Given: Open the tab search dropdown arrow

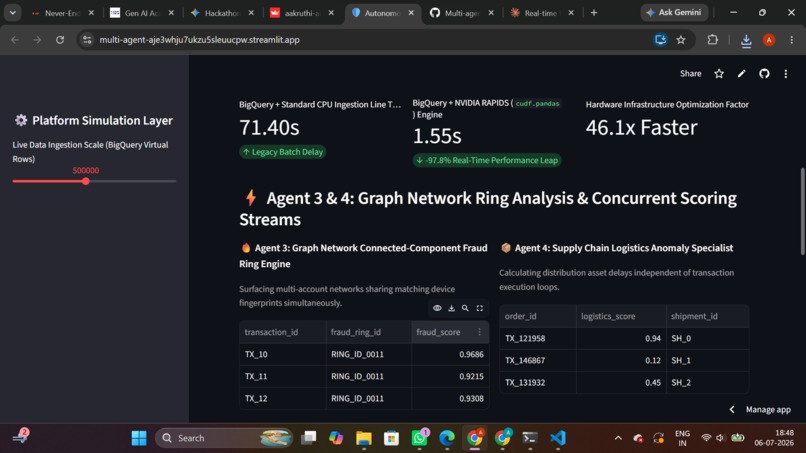Looking at the screenshot, I should [12, 13].
